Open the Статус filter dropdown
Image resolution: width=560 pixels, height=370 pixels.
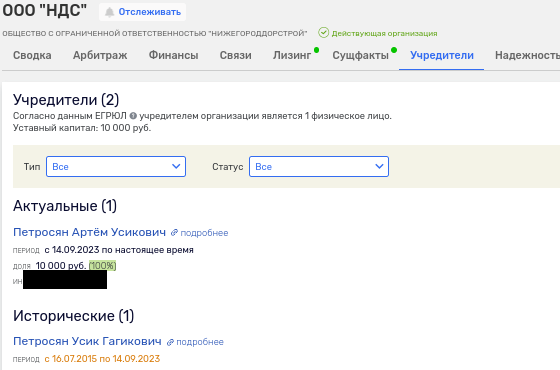pos(319,166)
